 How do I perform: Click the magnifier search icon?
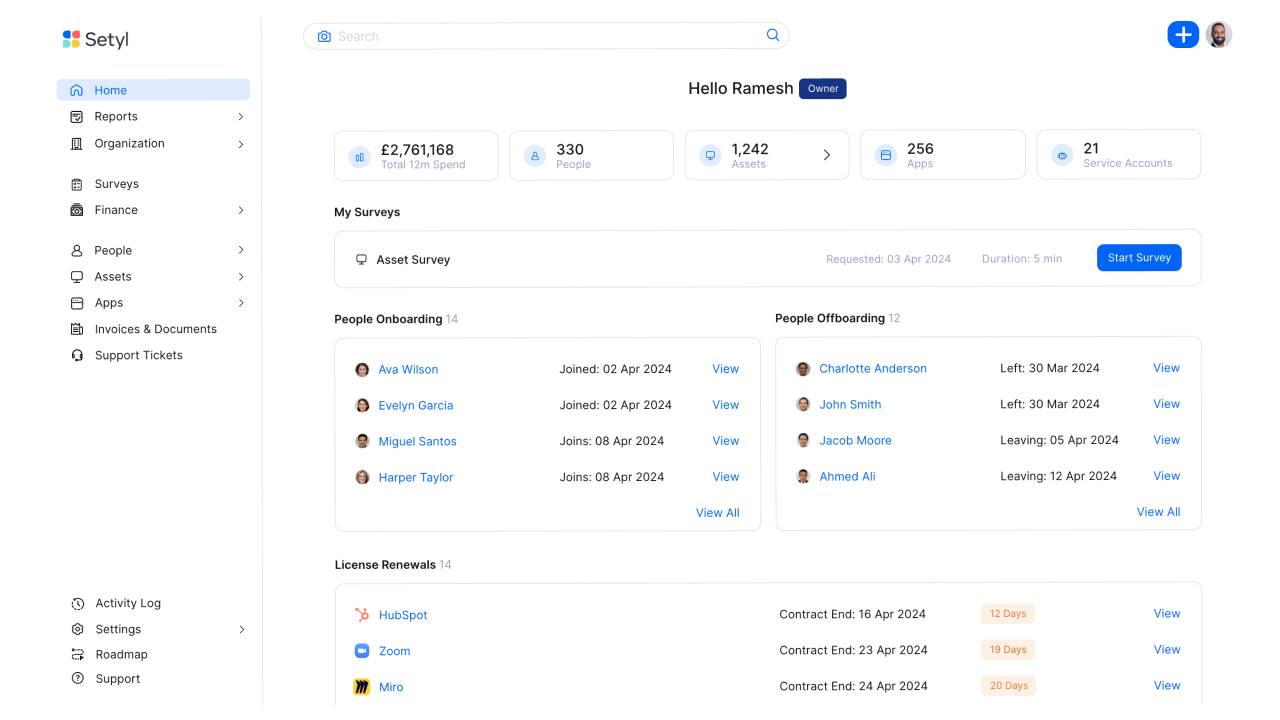[773, 35]
